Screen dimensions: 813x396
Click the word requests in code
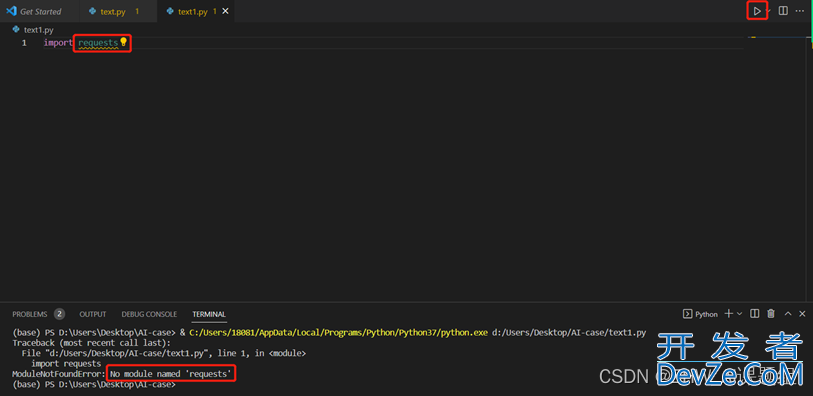pyautogui.click(x=98, y=43)
